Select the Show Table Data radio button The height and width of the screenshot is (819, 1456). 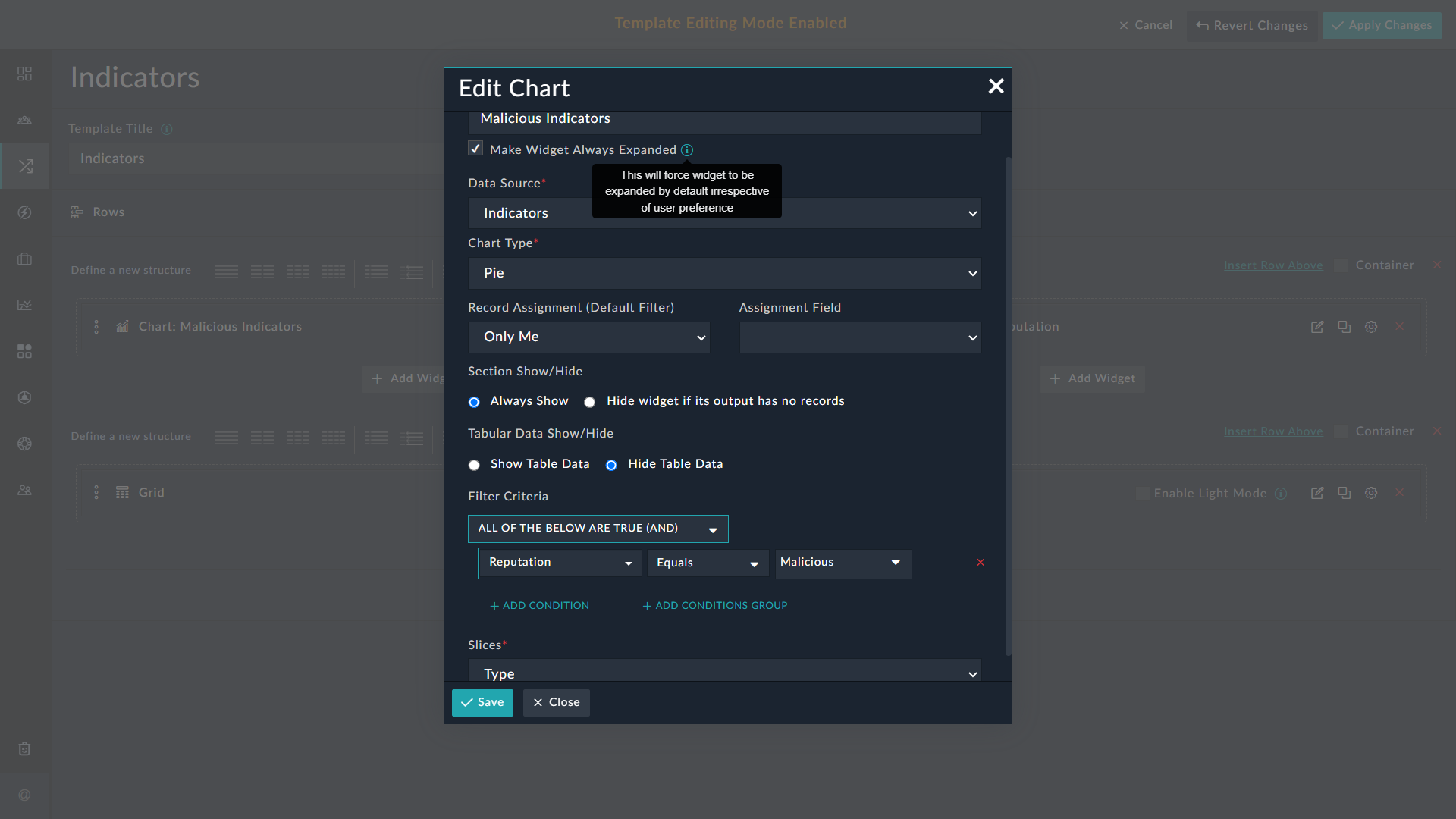coord(474,464)
